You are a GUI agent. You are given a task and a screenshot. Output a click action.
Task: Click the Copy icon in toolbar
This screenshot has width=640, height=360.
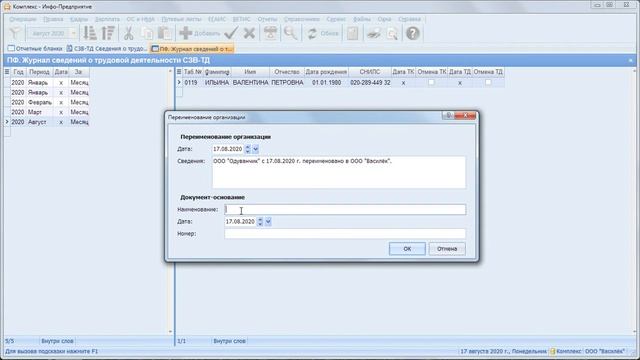click(147, 33)
